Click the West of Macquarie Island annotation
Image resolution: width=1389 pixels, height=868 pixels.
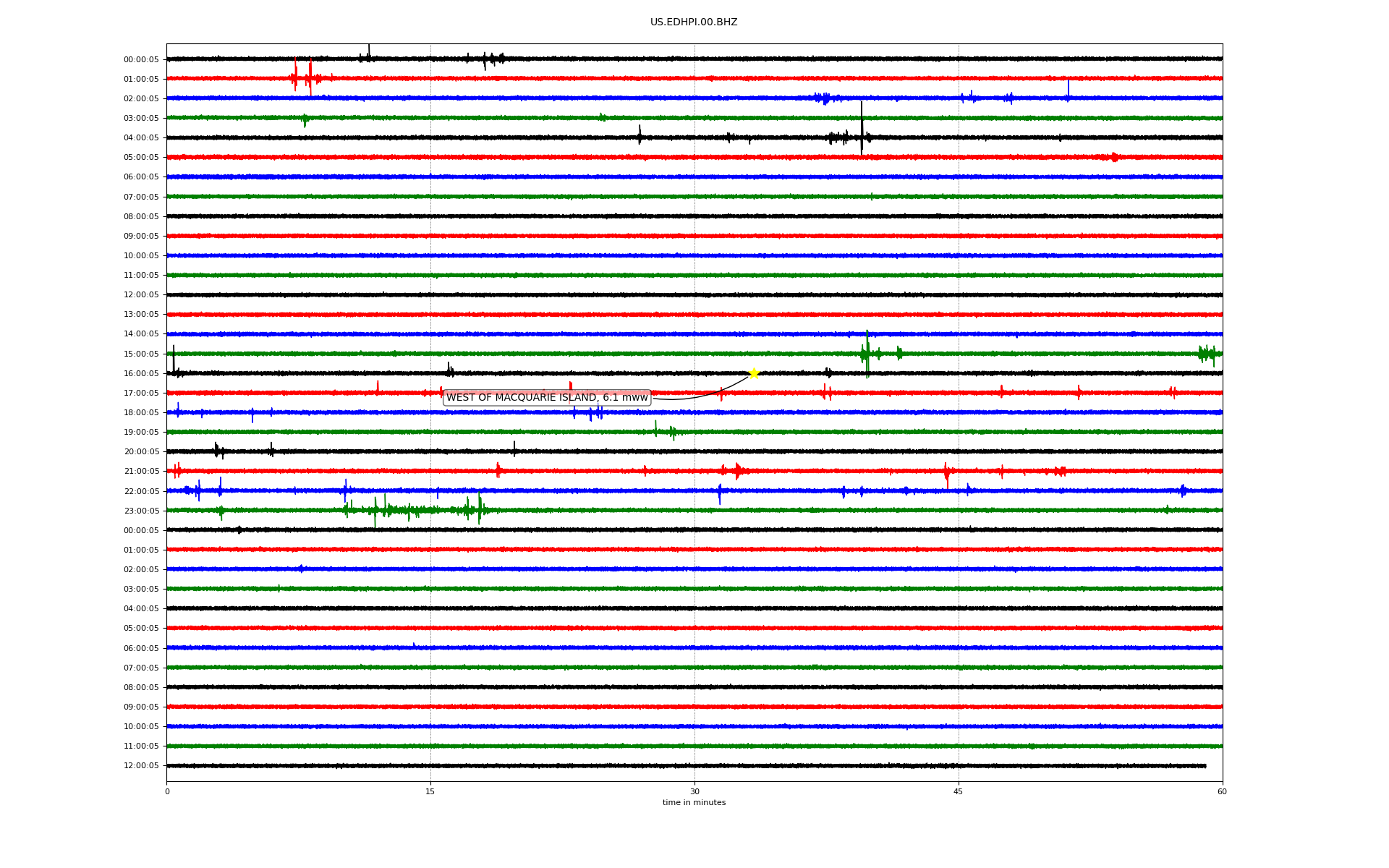click(x=547, y=398)
